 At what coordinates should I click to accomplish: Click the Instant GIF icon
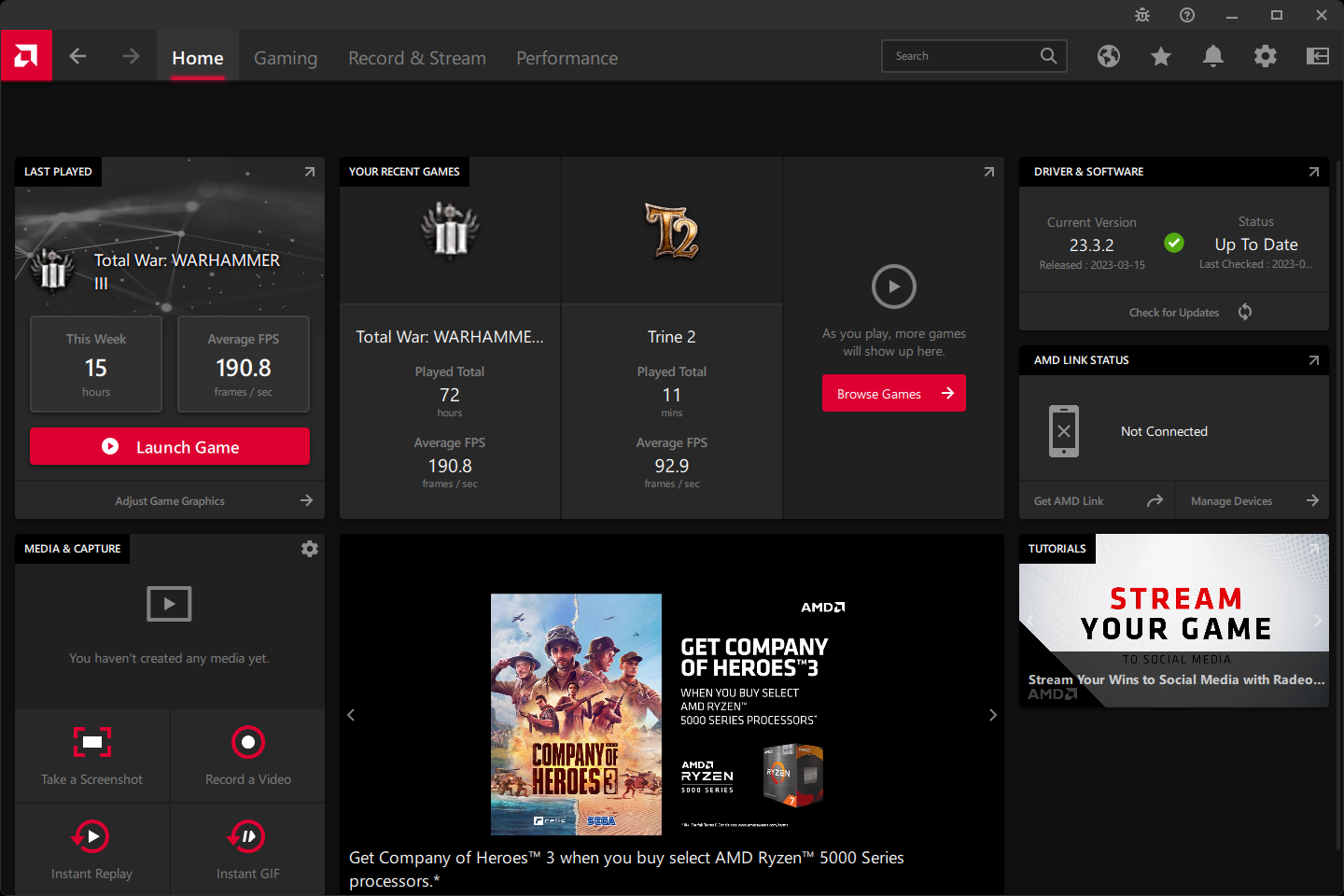click(x=247, y=836)
